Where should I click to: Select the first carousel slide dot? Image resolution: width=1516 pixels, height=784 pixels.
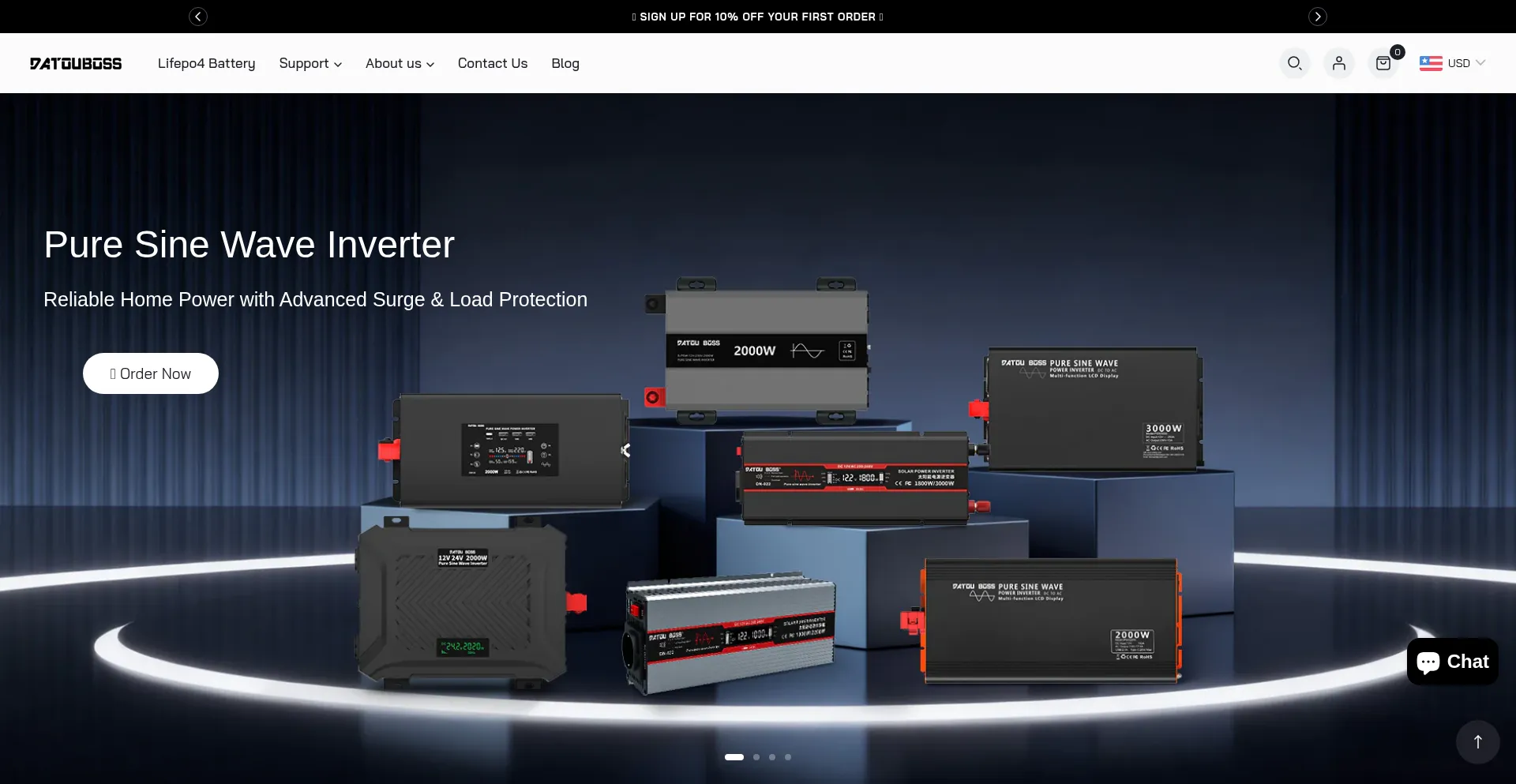pyautogui.click(x=734, y=757)
